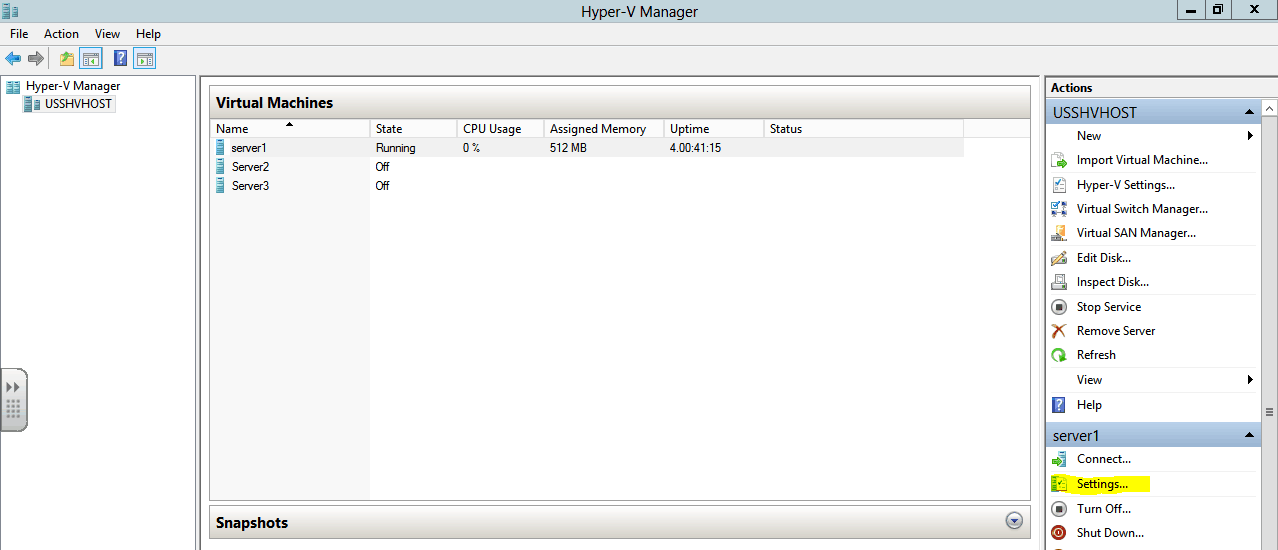1278x550 pixels.
Task: Click the Help icon in Actions pane
Action: tap(1059, 405)
